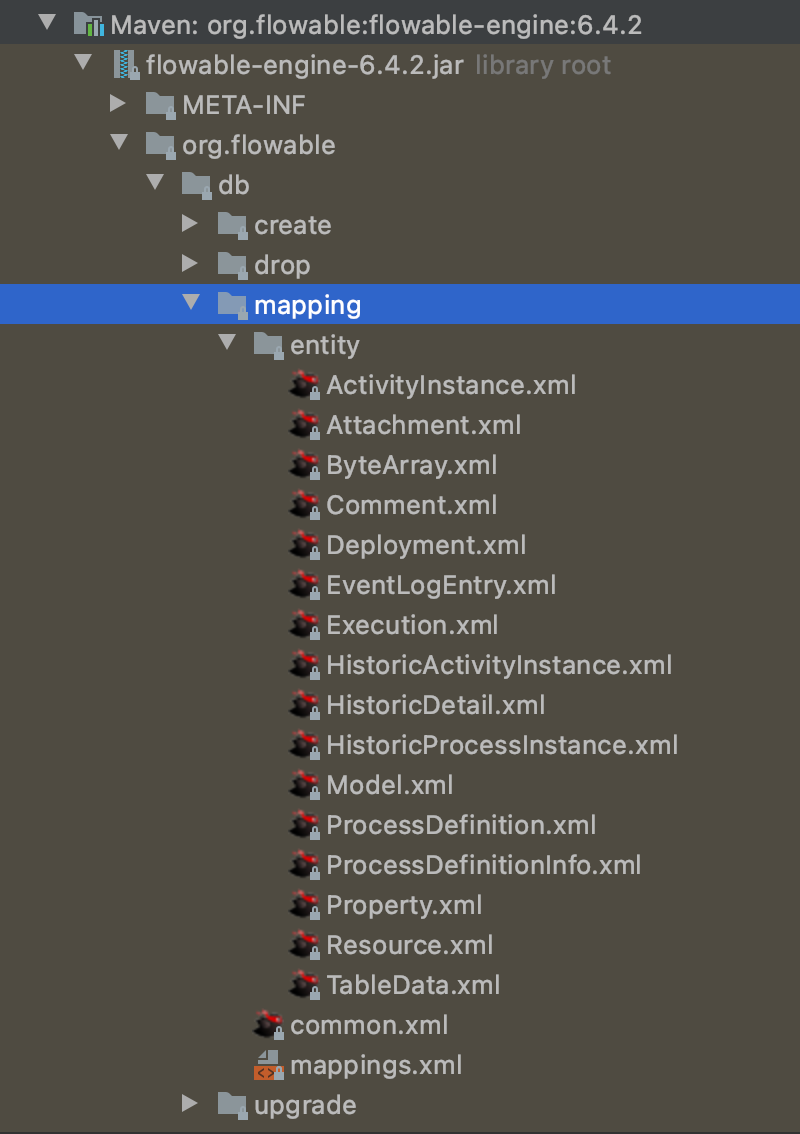Image resolution: width=800 pixels, height=1134 pixels.
Task: Select ByteArray.xml file
Action: pyautogui.click(x=412, y=466)
